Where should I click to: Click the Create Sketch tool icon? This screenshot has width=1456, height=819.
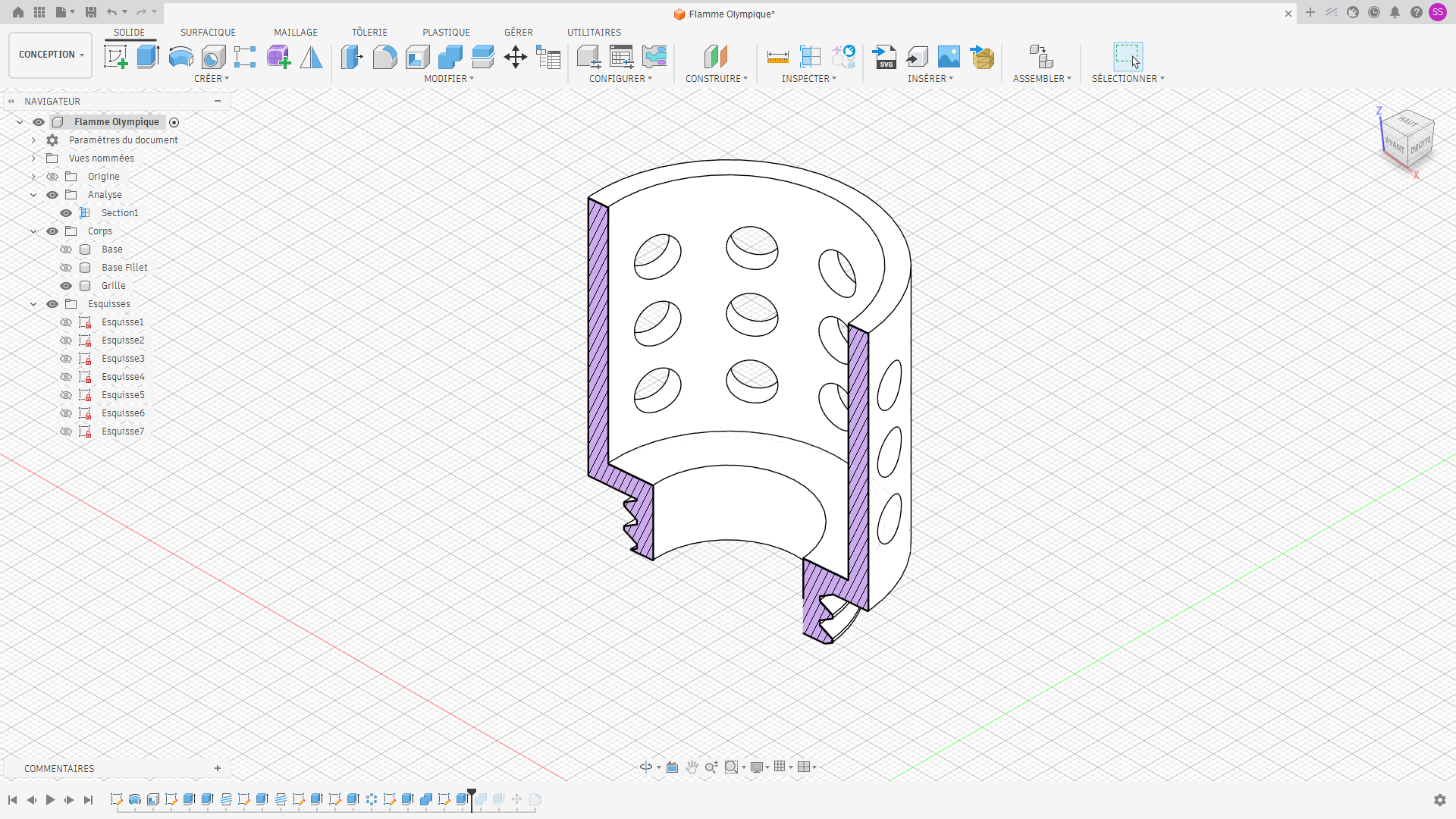click(x=115, y=57)
